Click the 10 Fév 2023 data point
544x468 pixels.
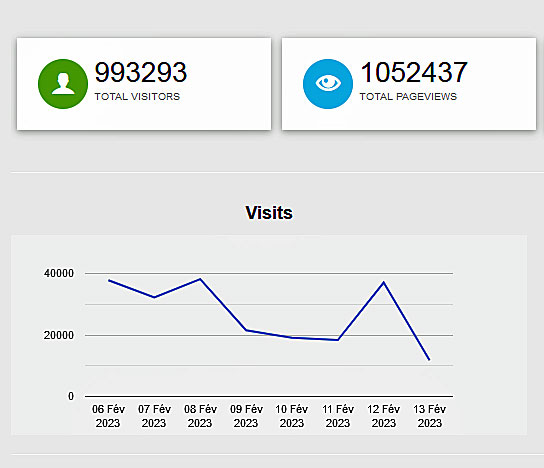[x=292, y=337]
